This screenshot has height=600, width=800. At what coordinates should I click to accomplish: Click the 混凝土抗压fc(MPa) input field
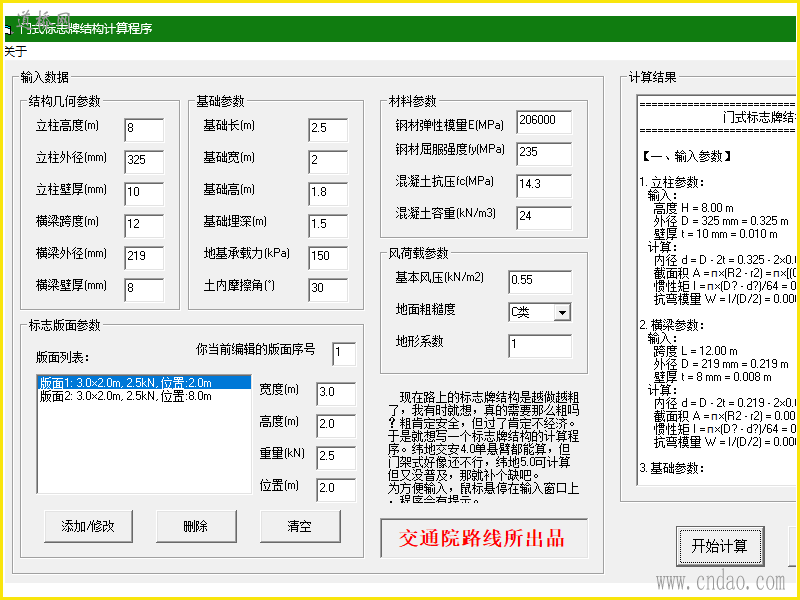pos(544,186)
